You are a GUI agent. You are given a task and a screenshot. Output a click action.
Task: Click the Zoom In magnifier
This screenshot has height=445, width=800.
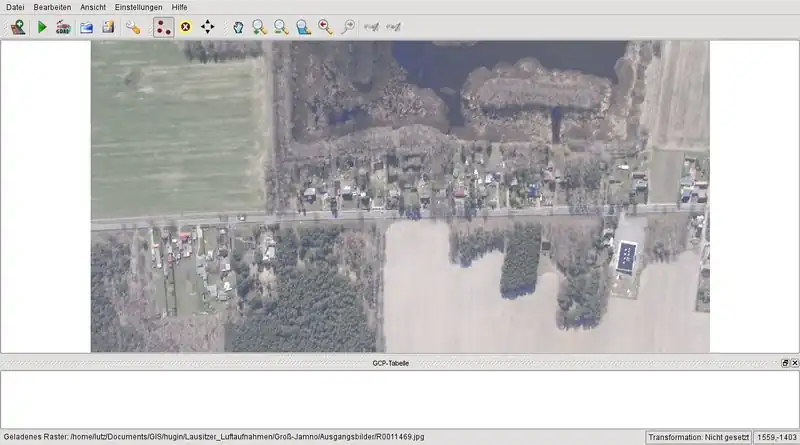coord(259,27)
